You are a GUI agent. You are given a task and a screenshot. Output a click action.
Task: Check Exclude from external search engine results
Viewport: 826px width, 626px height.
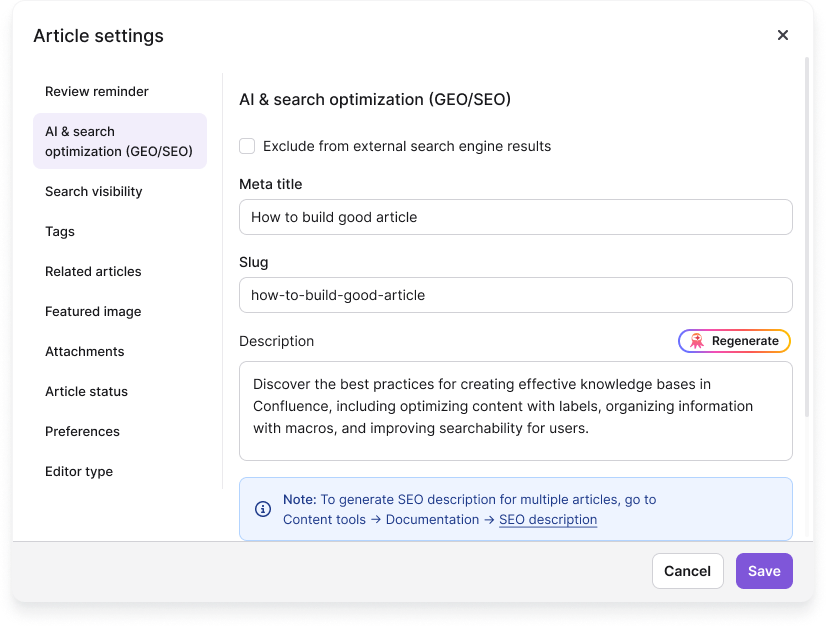[247, 146]
